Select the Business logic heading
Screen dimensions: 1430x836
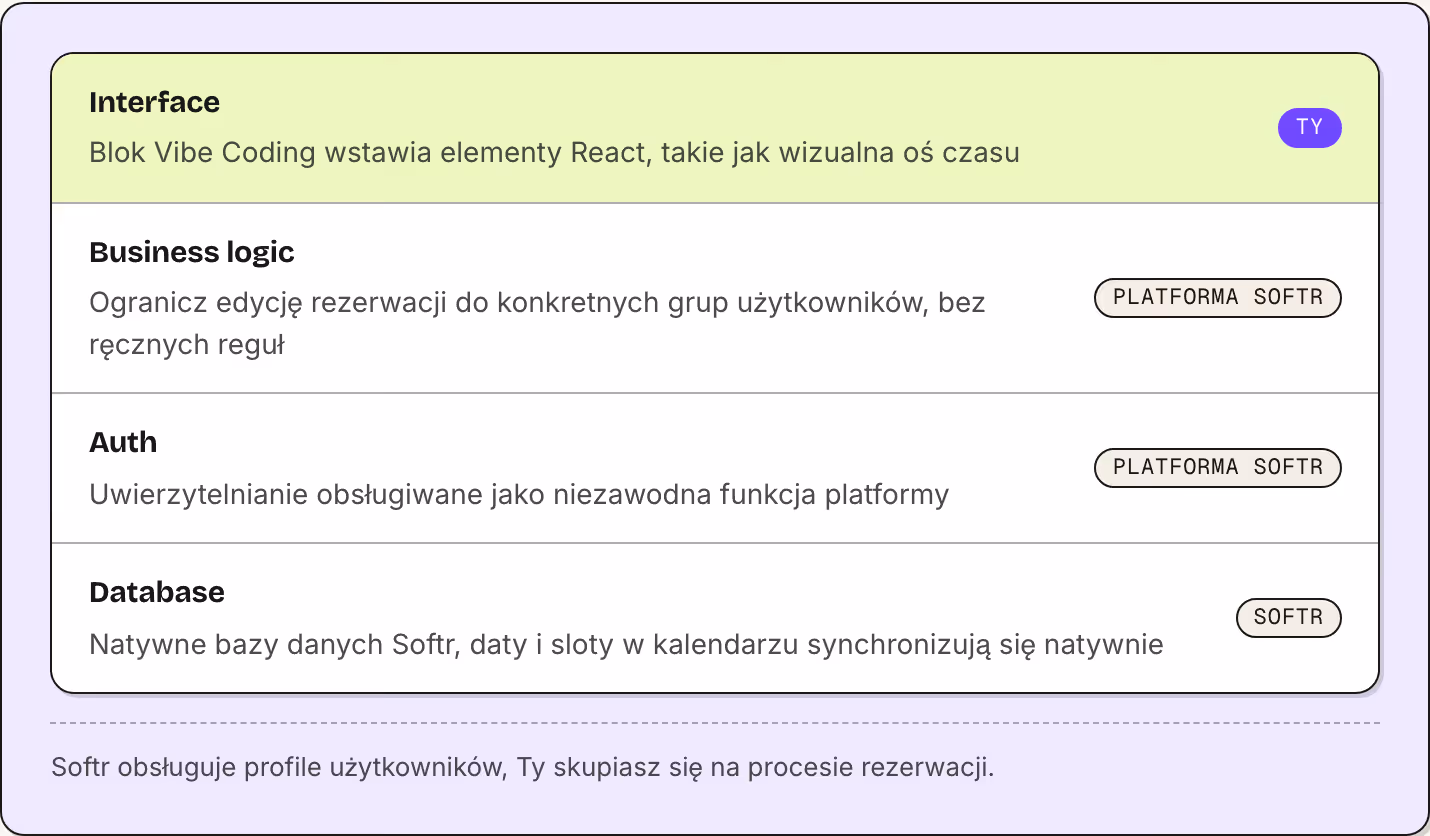click(x=192, y=252)
